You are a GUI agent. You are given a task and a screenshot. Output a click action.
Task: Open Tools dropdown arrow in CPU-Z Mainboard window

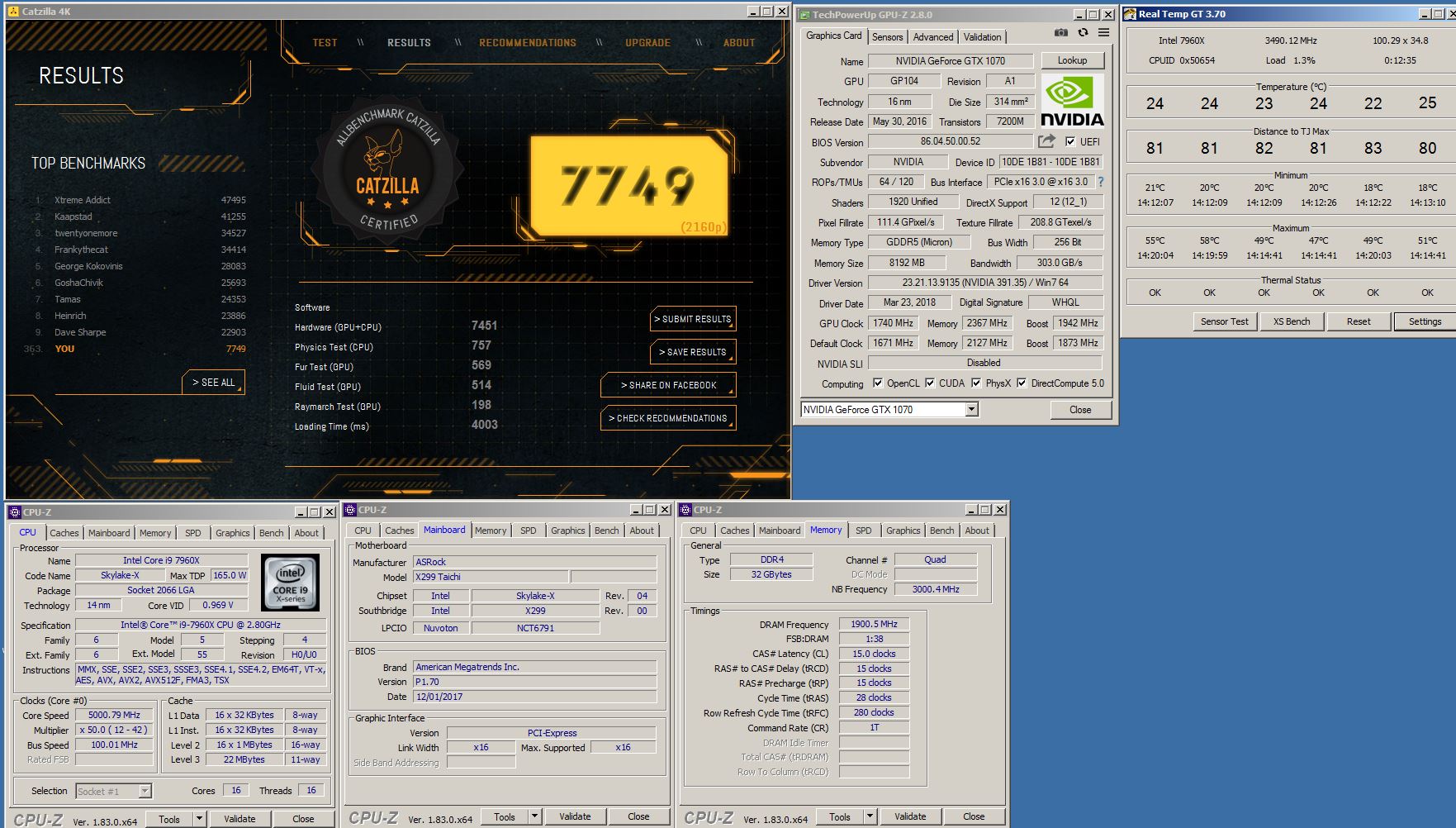(534, 816)
